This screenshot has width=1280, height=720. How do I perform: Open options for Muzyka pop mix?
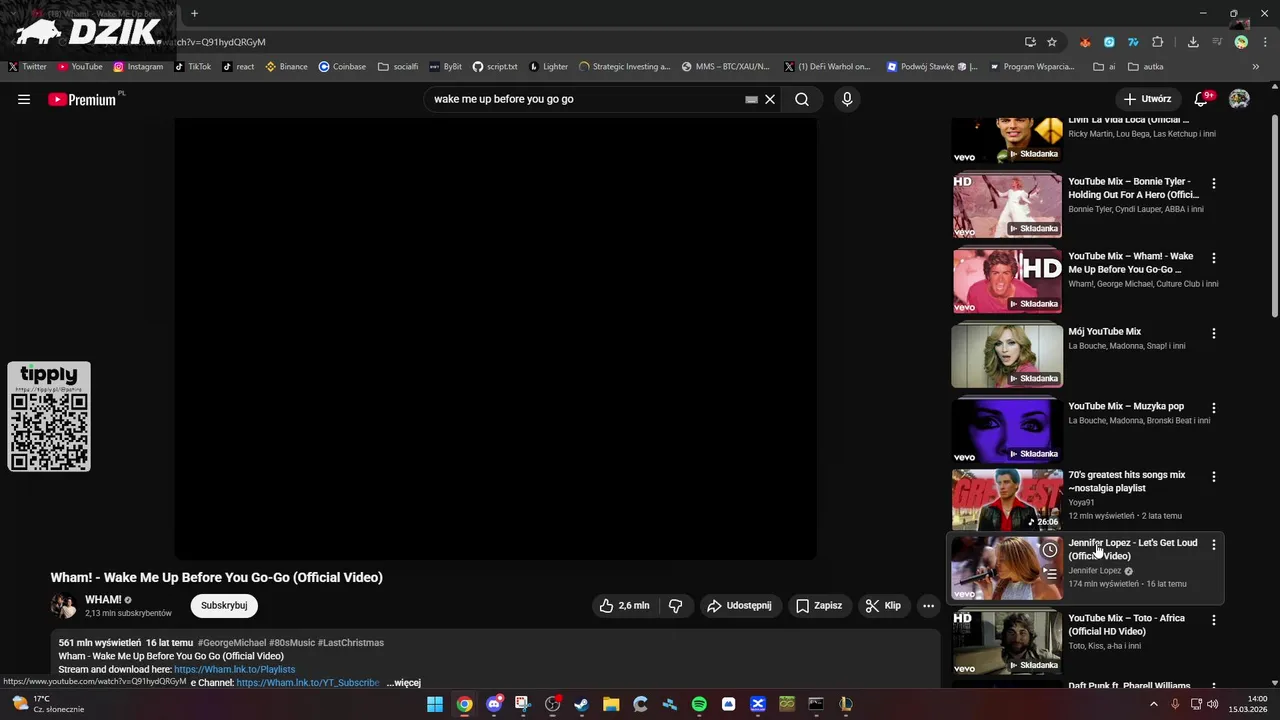click(1214, 408)
